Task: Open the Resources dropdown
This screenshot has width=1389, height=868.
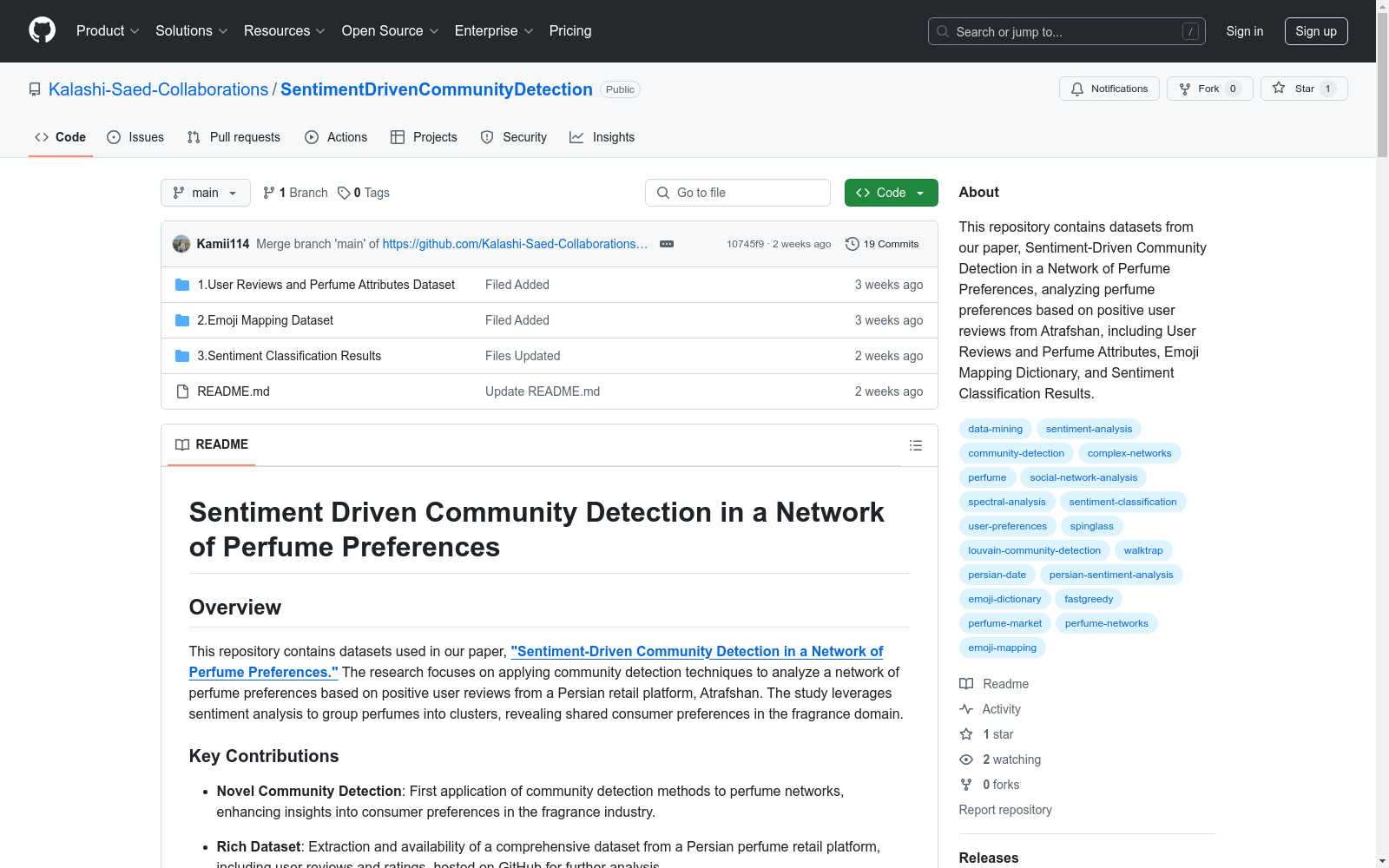Action: [x=285, y=30]
